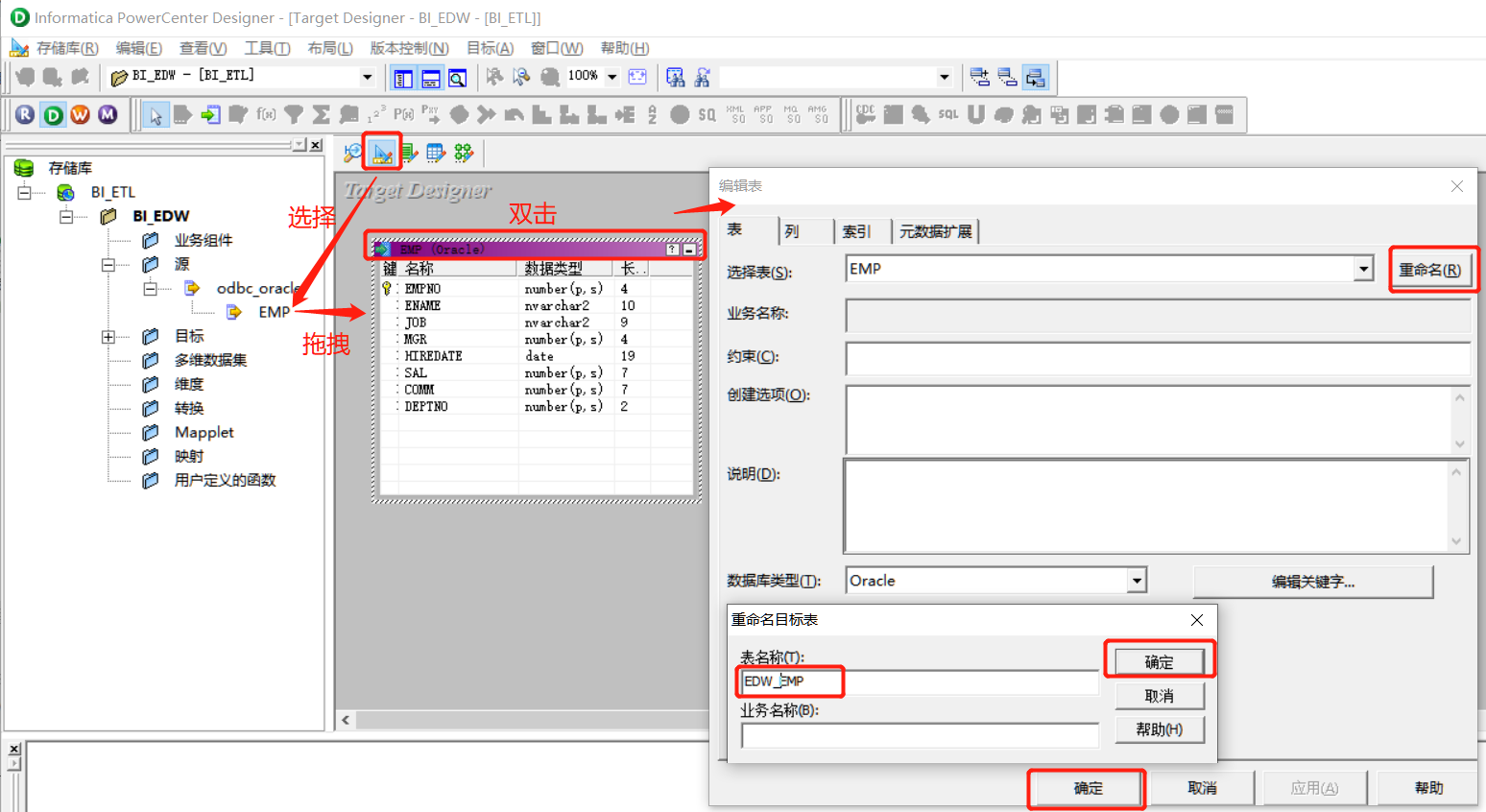
Task: Click the Aggregator sigma transformation icon
Action: click(x=322, y=115)
